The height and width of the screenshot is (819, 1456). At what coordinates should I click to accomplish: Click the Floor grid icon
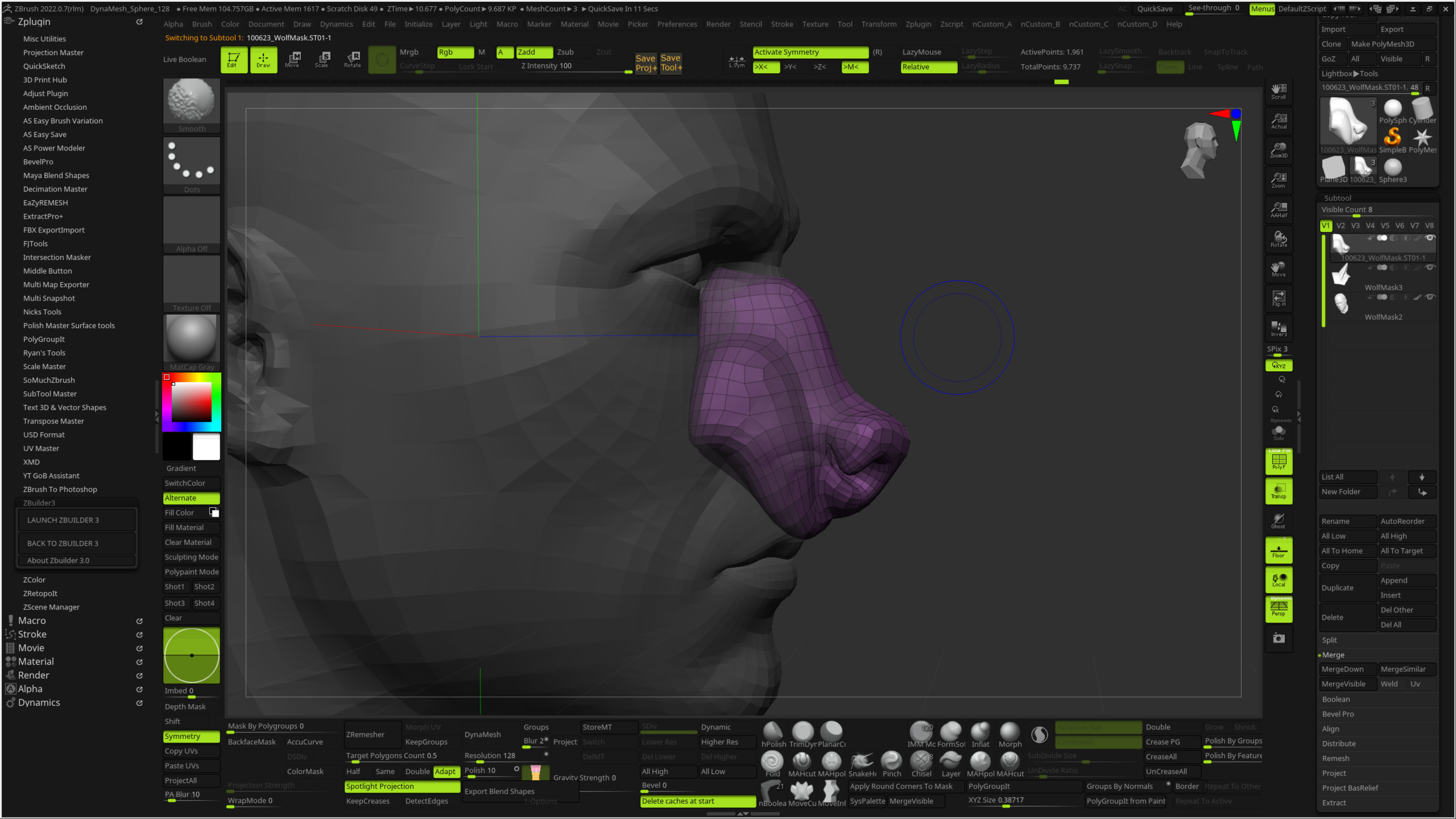(1279, 550)
